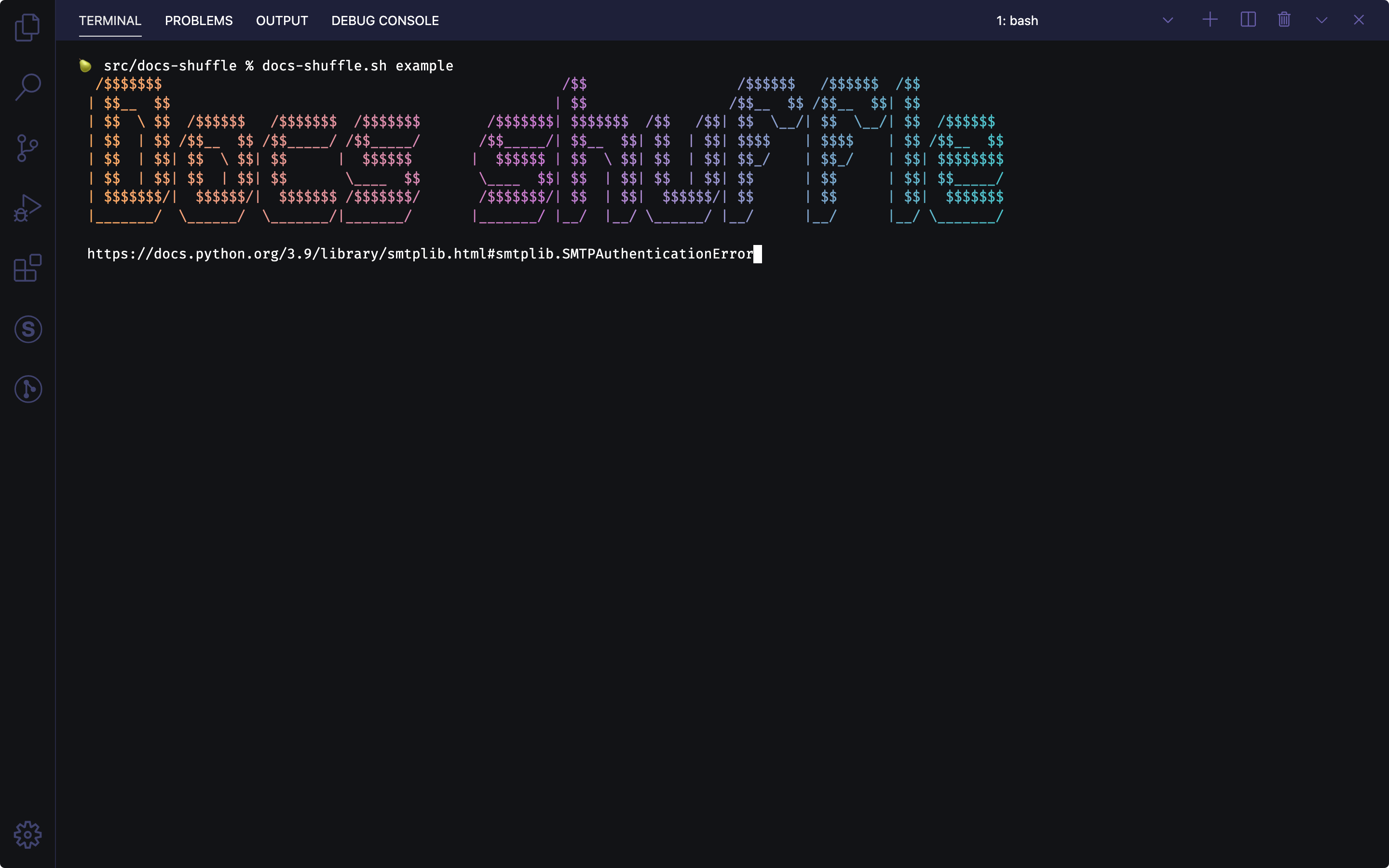Switch to the PROBLEMS tab

(x=199, y=21)
